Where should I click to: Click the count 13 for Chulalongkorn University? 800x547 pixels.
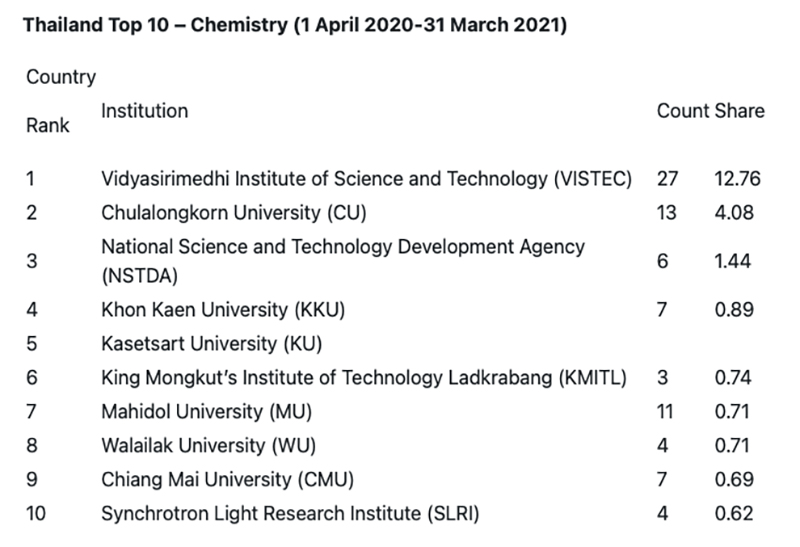(x=666, y=212)
